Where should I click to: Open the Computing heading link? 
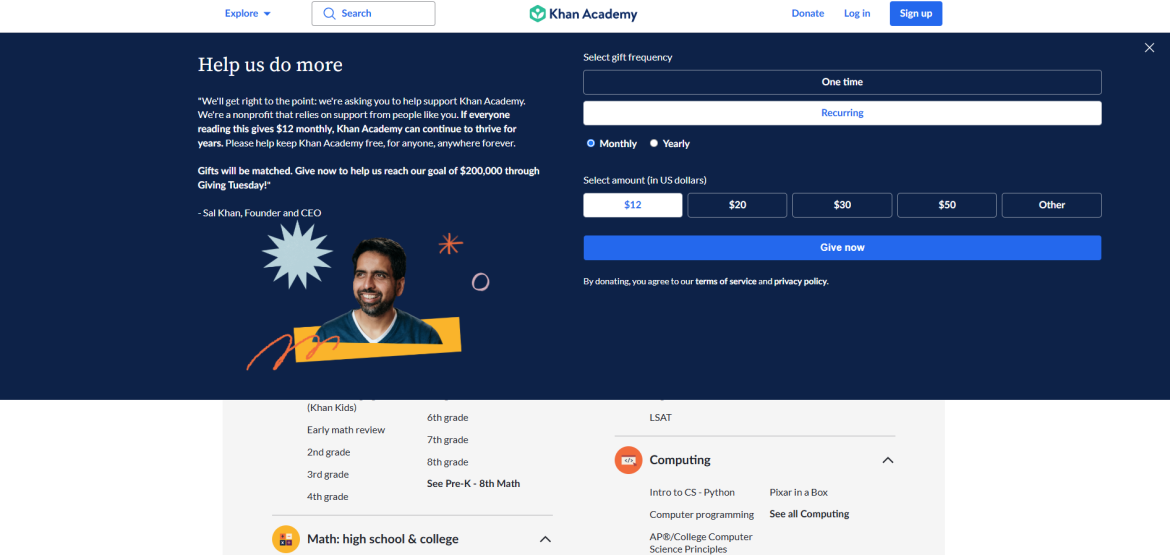click(680, 460)
